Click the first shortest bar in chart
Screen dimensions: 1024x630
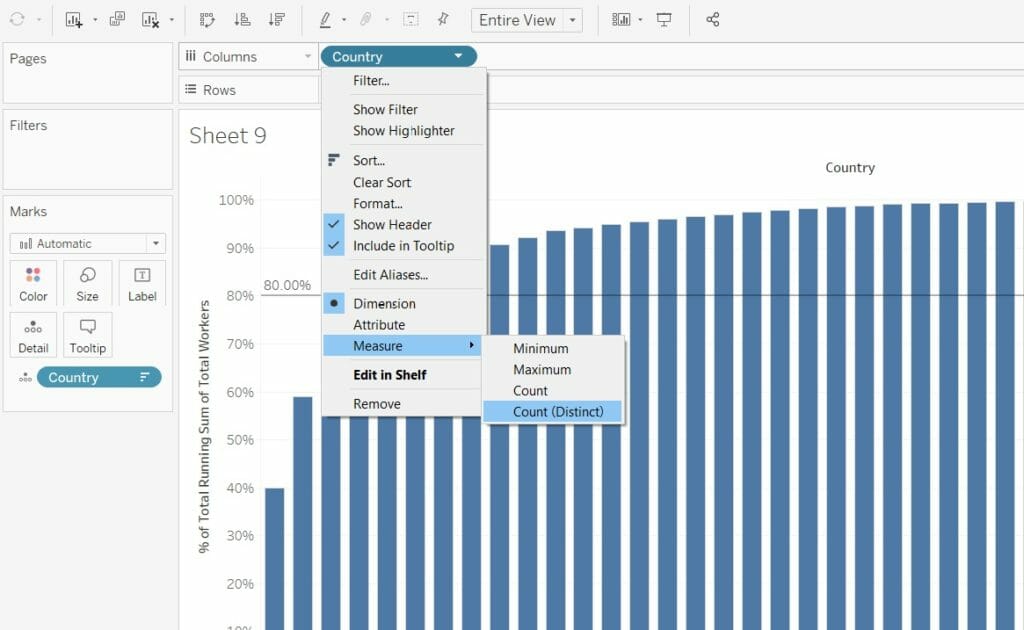[274, 558]
